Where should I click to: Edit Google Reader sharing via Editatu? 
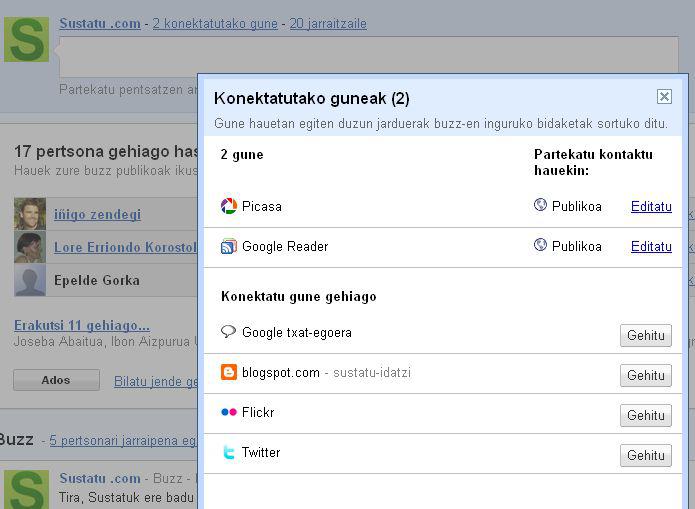click(651, 246)
